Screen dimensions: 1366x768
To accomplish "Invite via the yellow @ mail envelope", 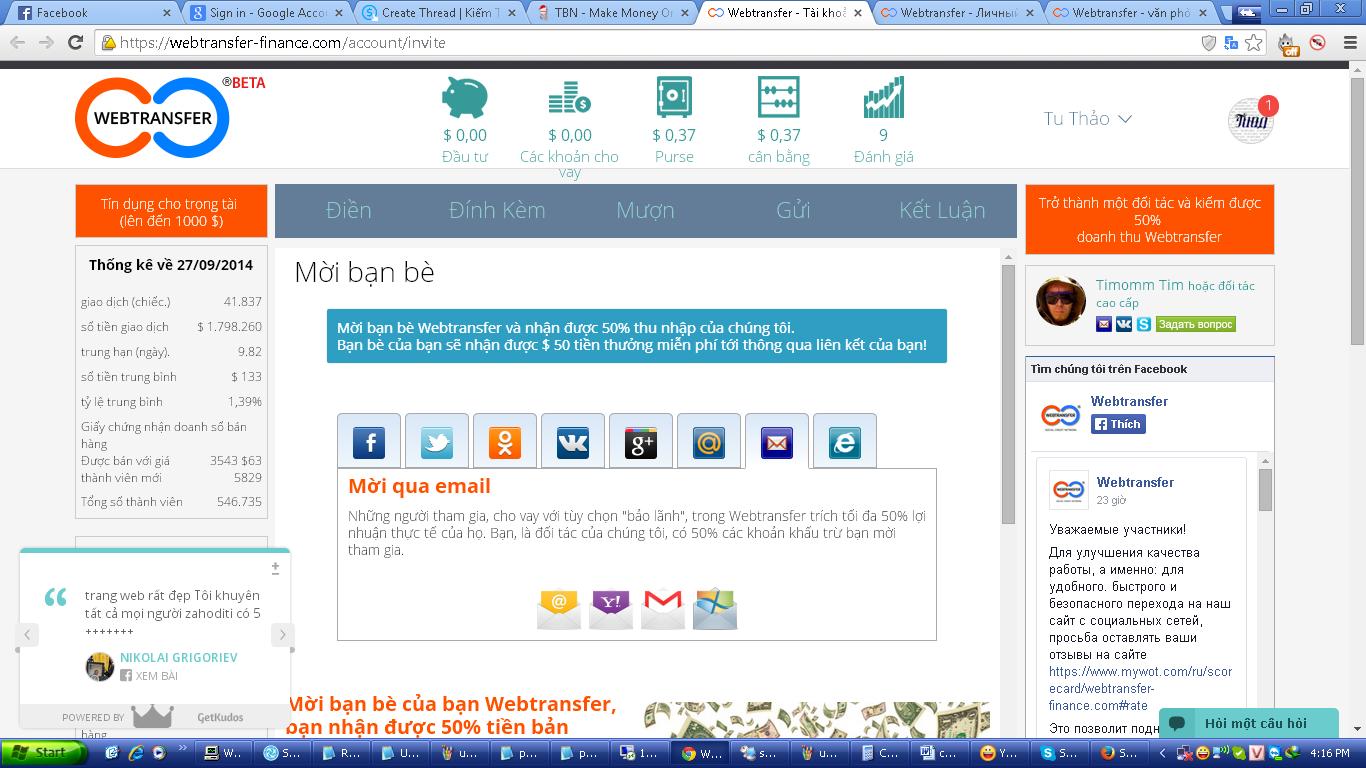I will click(559, 609).
